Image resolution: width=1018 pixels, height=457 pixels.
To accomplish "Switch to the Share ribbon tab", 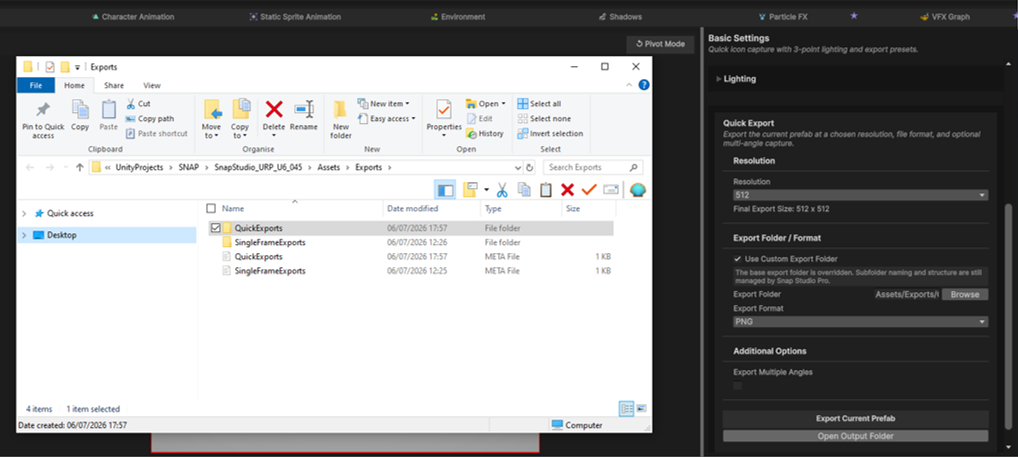I will pyautogui.click(x=114, y=85).
